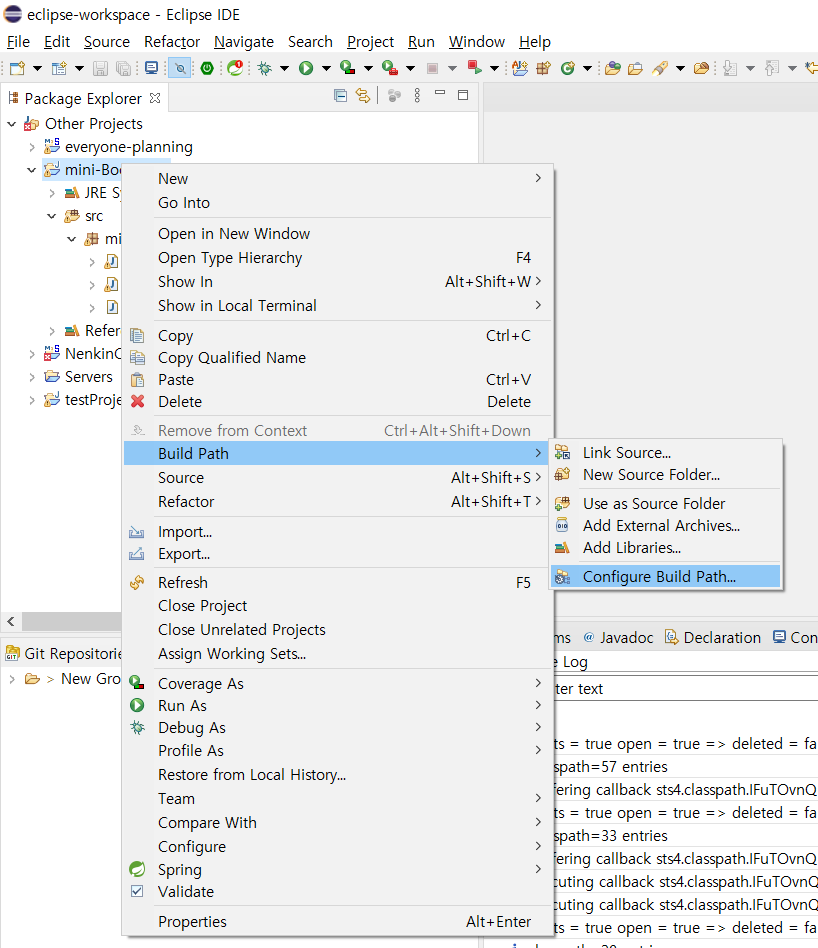Click New Java Package toolbar icon
Viewport: 818px width, 948px height.
point(544,68)
